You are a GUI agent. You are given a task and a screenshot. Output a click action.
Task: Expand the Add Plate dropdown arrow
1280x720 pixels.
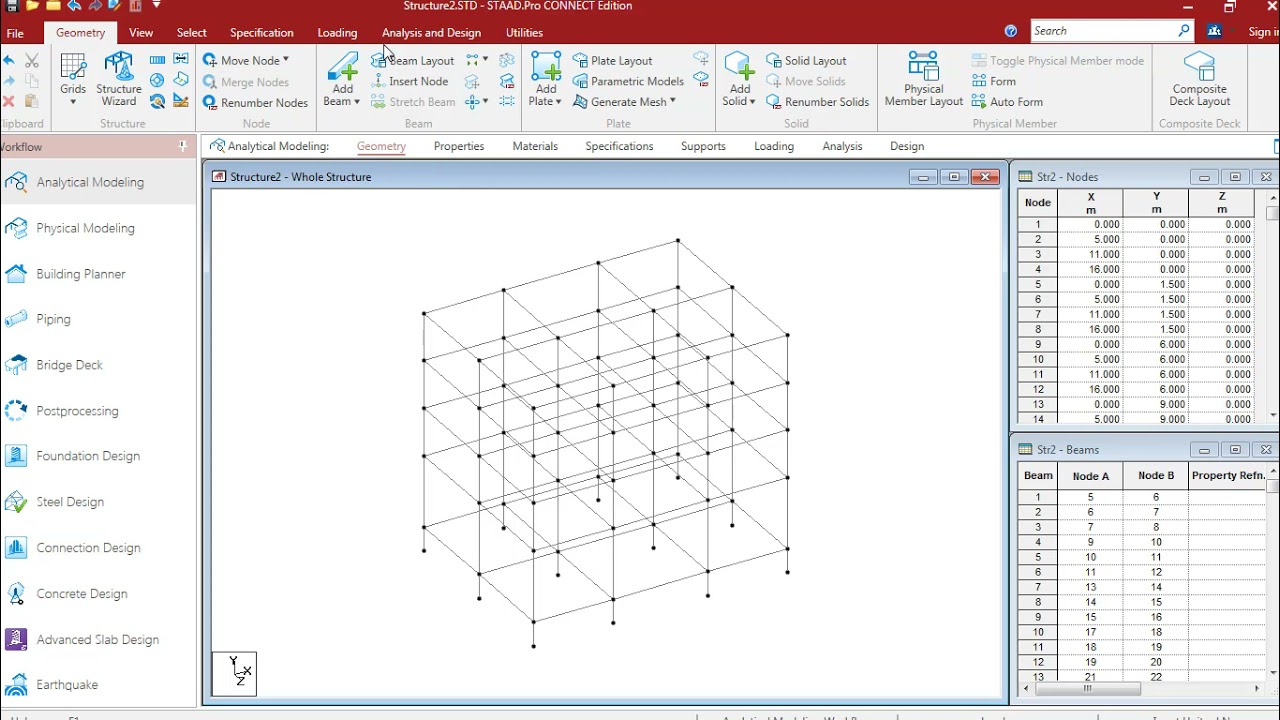coord(558,101)
